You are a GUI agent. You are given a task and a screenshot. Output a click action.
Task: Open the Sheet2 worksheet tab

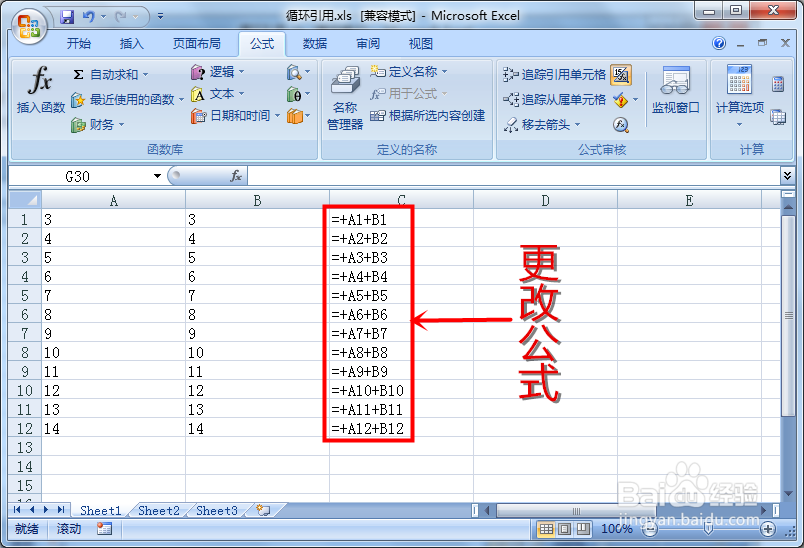(159, 511)
